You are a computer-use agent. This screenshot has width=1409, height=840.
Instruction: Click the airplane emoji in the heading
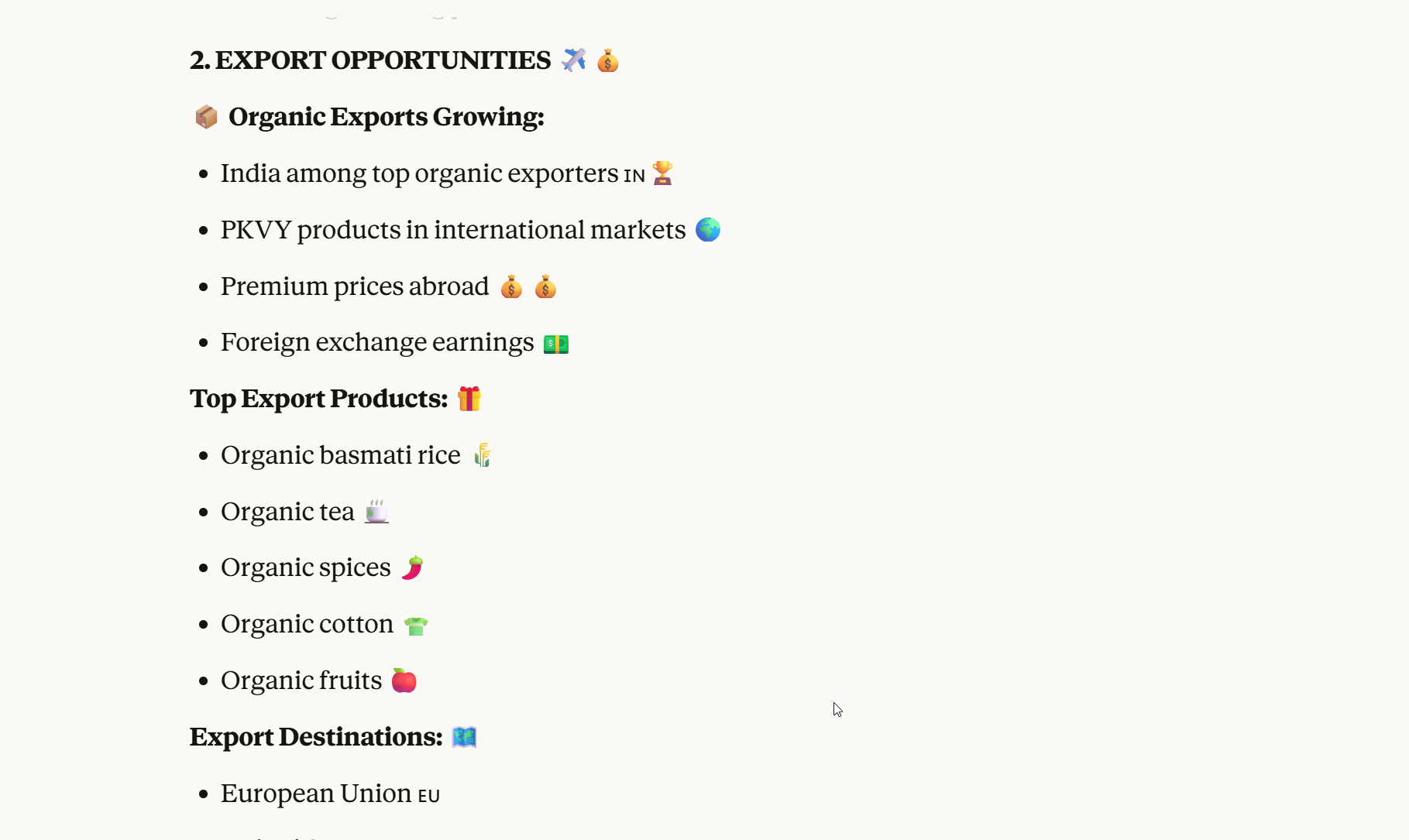click(x=573, y=60)
